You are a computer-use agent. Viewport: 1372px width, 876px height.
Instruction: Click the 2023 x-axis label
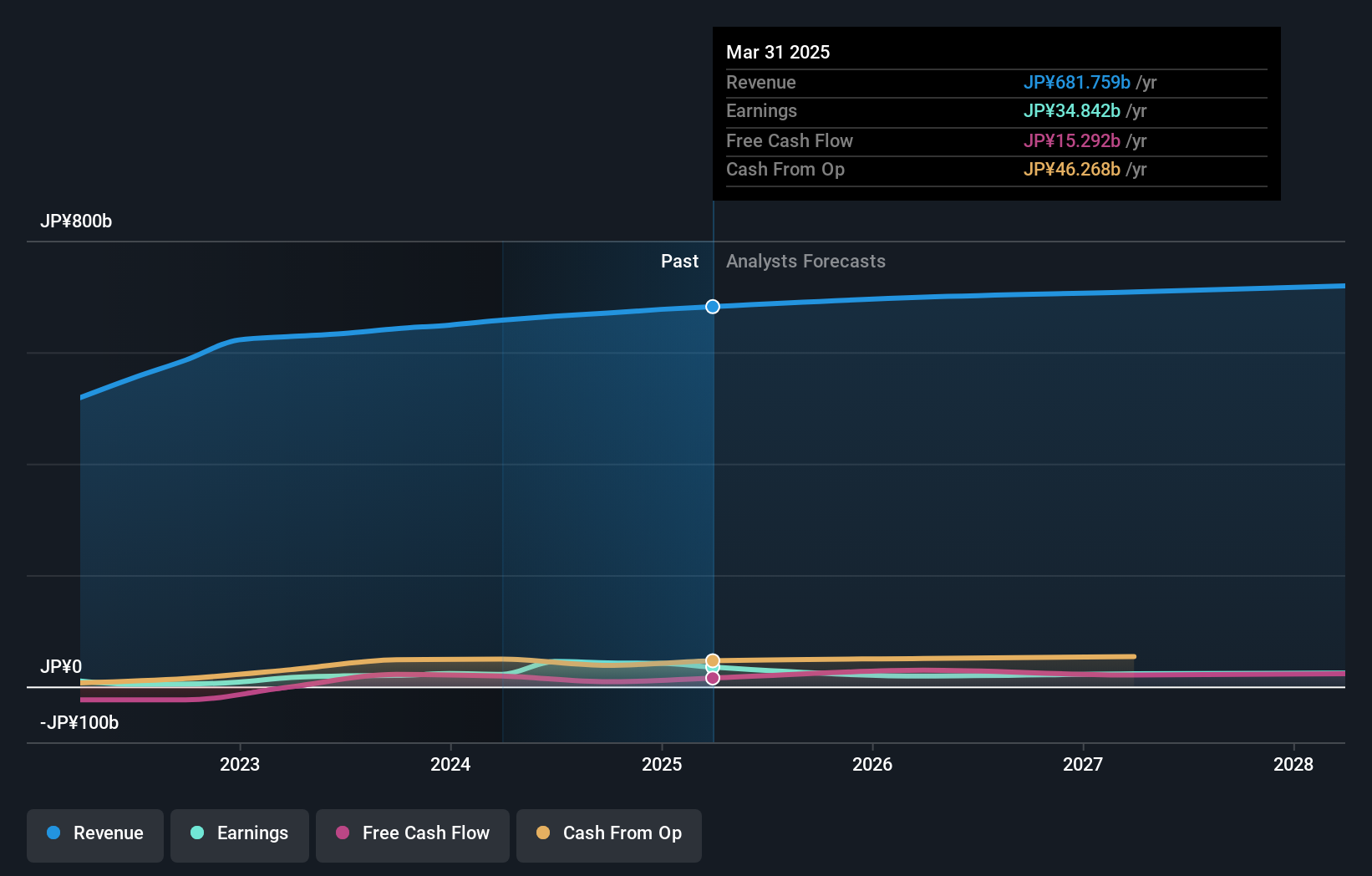click(x=240, y=764)
